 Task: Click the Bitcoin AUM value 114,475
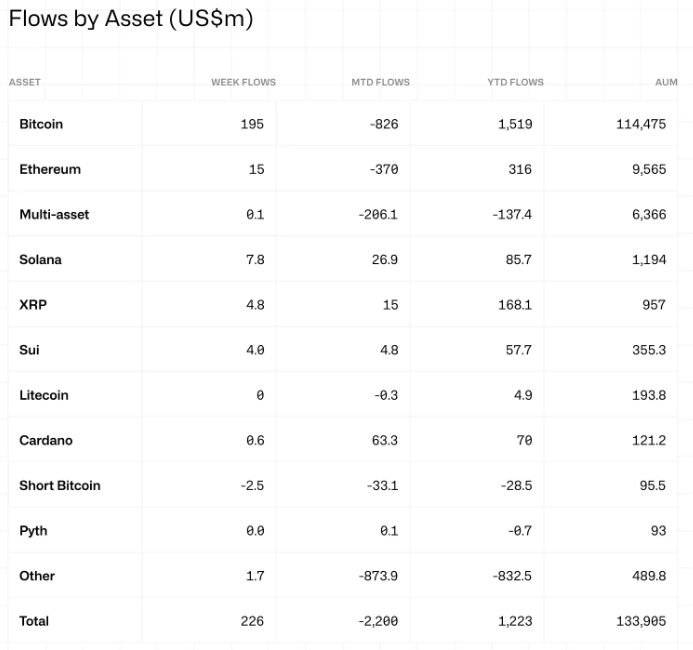tap(641, 124)
